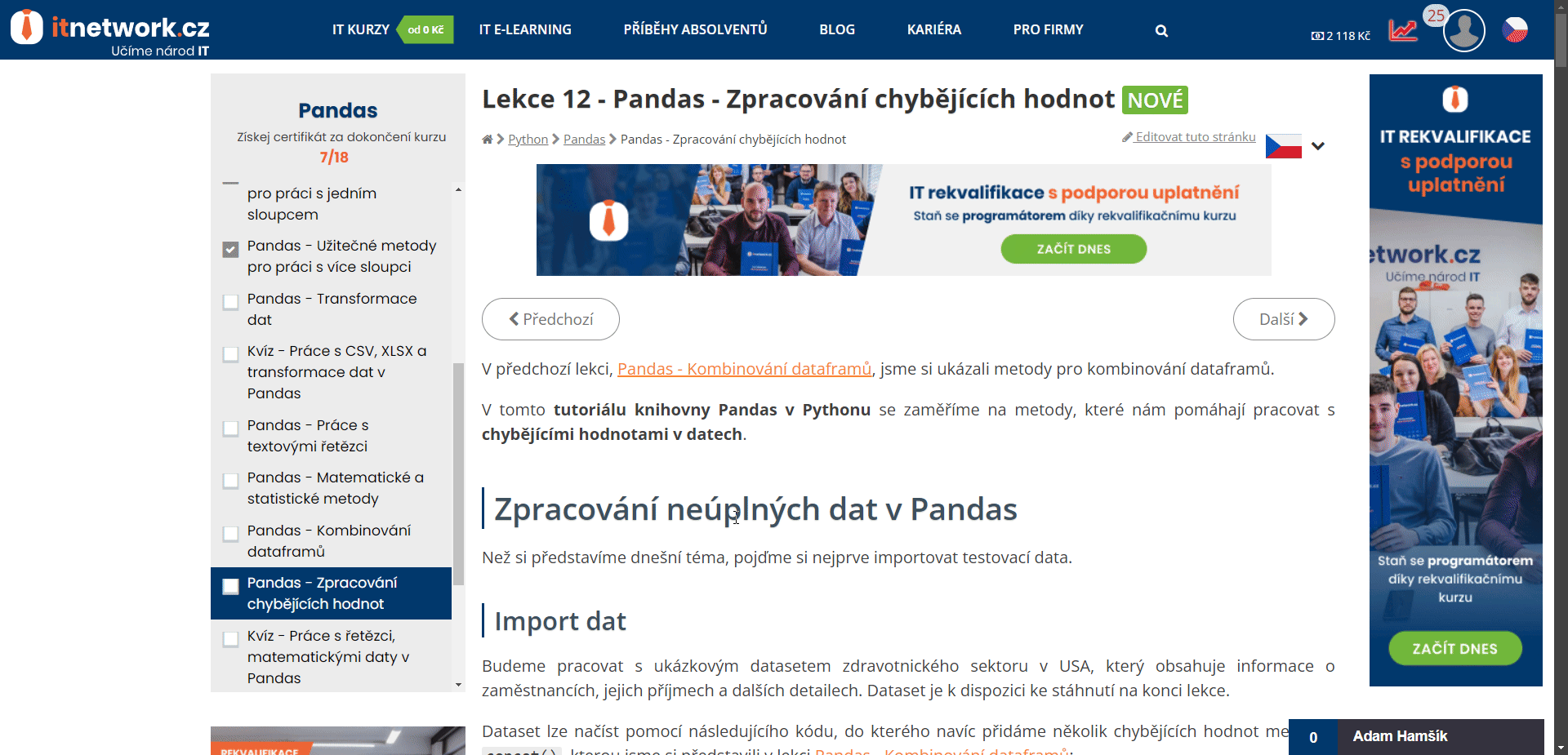Check the Pandas – Kombinování dataframů checkbox
The height and width of the screenshot is (755, 1568).
tap(229, 535)
